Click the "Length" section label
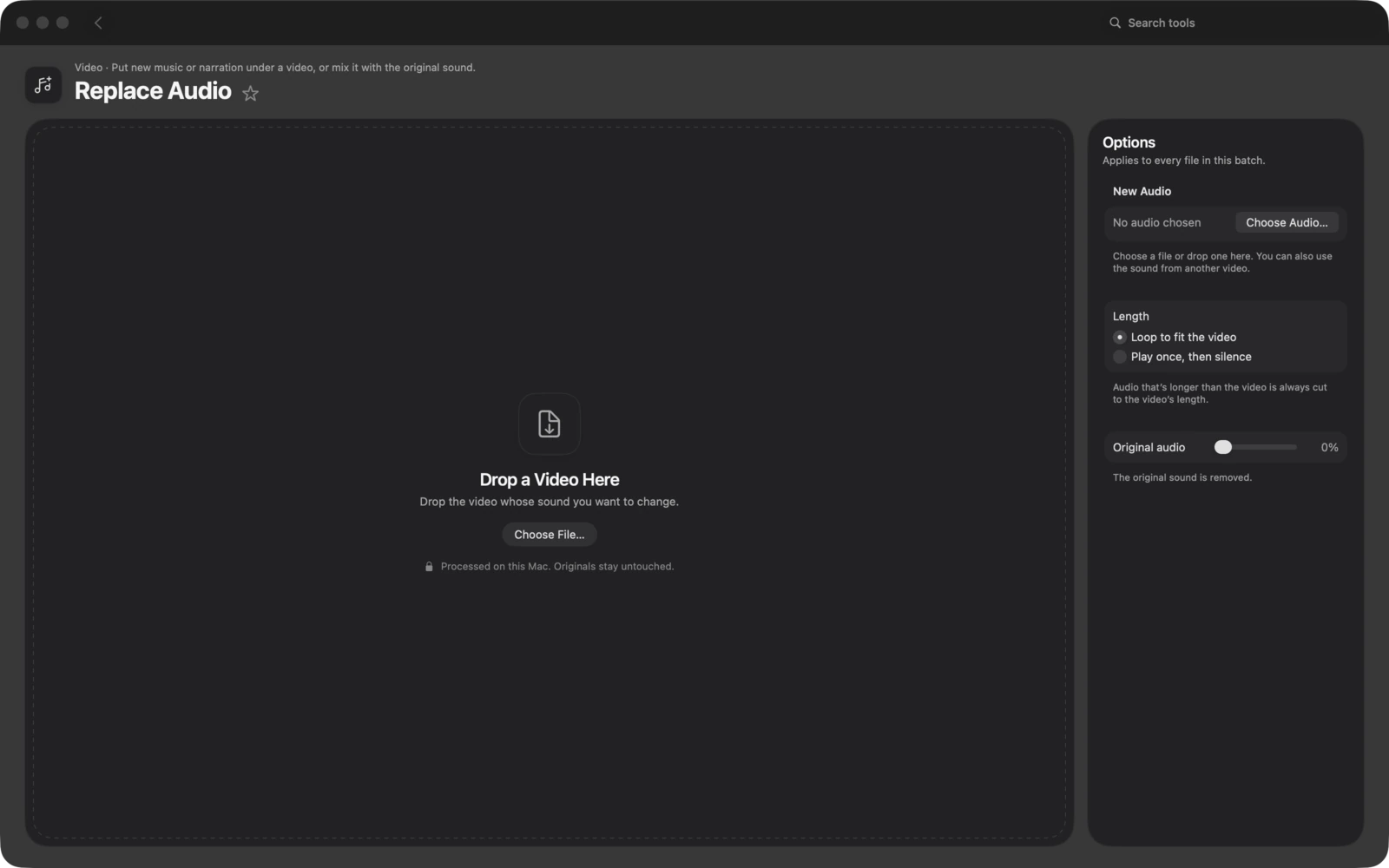The image size is (1389, 868). 1130,317
